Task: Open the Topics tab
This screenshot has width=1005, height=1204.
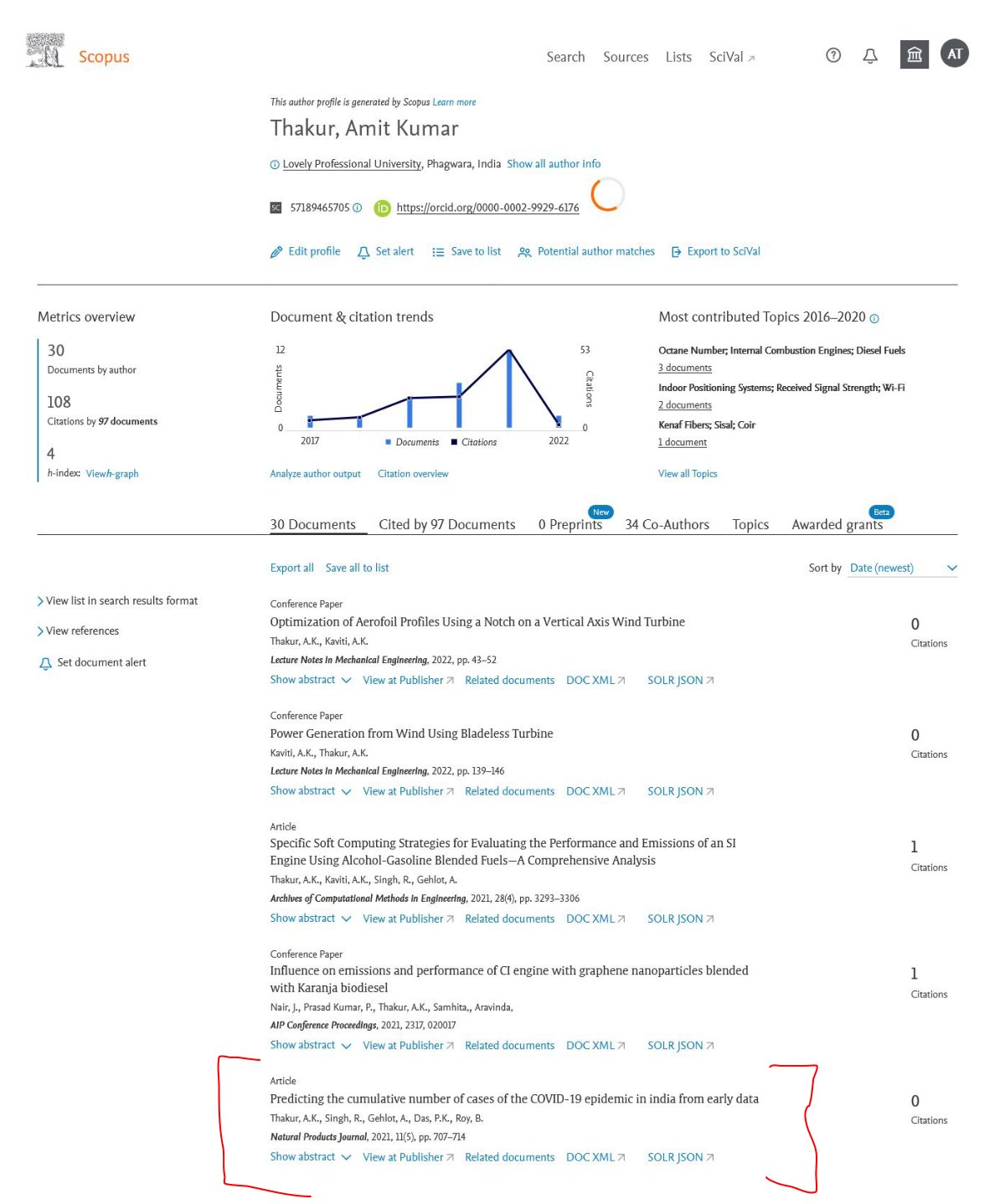Action: [x=750, y=524]
